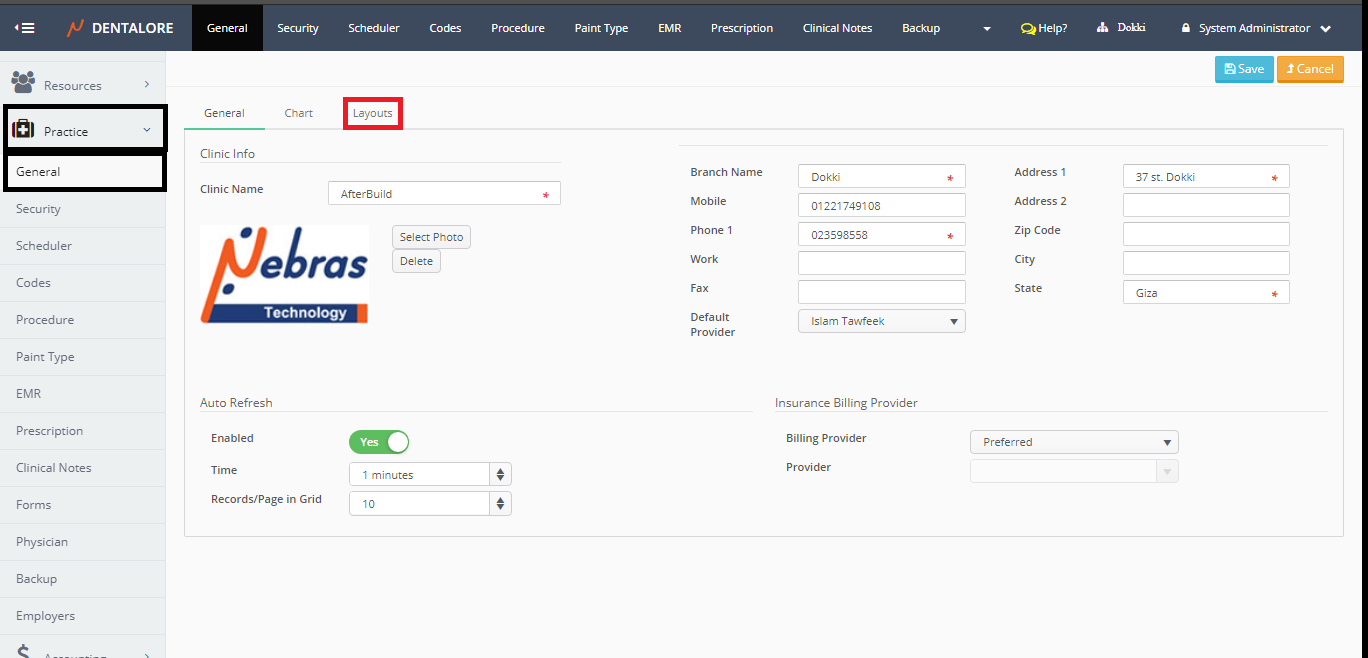This screenshot has height=658, width=1368.
Task: Switch to the Layouts tab
Action: (372, 113)
